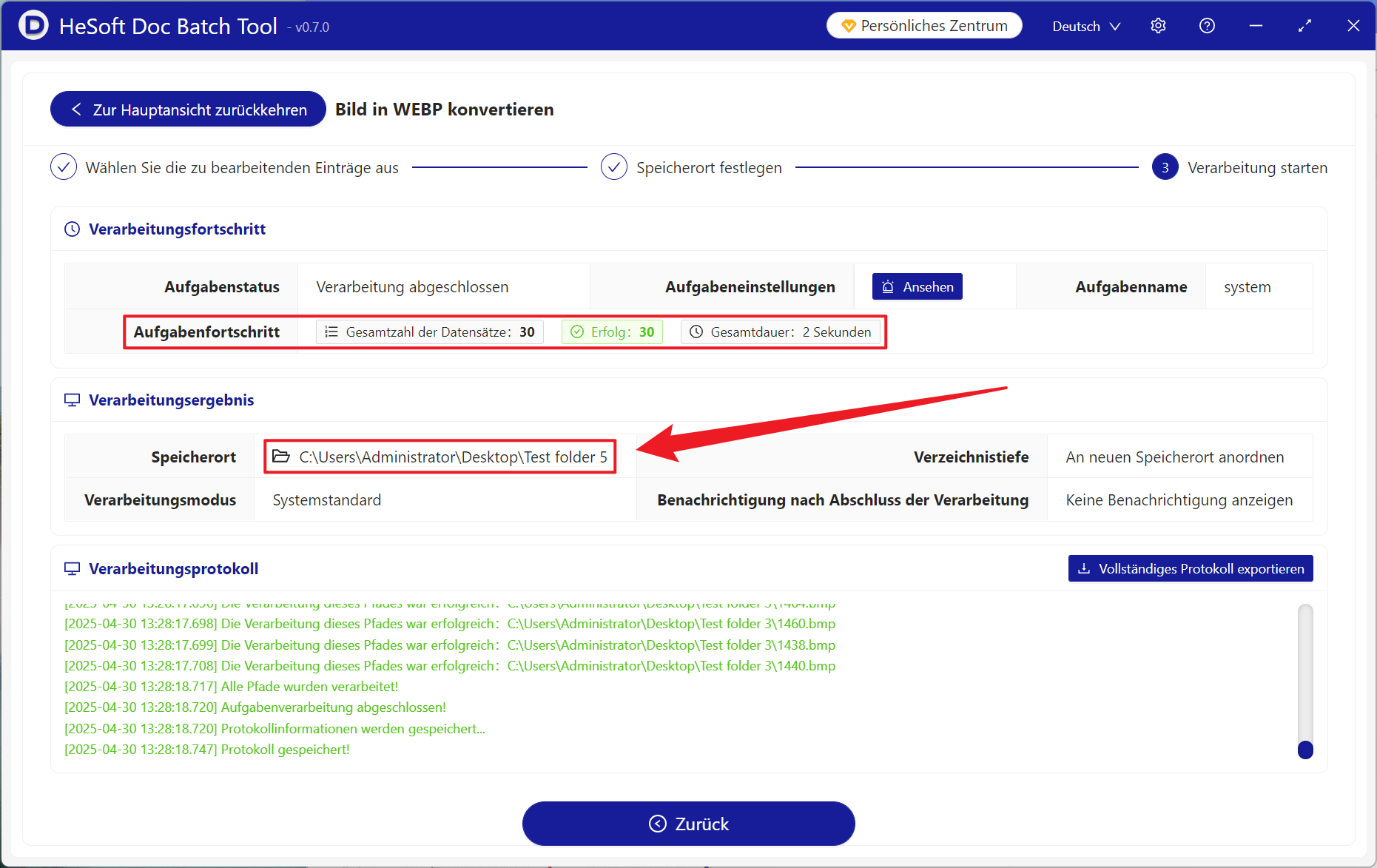This screenshot has height=868, width=1377.
Task: Open Persönliches Zentrum
Action: pyautogui.click(x=924, y=26)
